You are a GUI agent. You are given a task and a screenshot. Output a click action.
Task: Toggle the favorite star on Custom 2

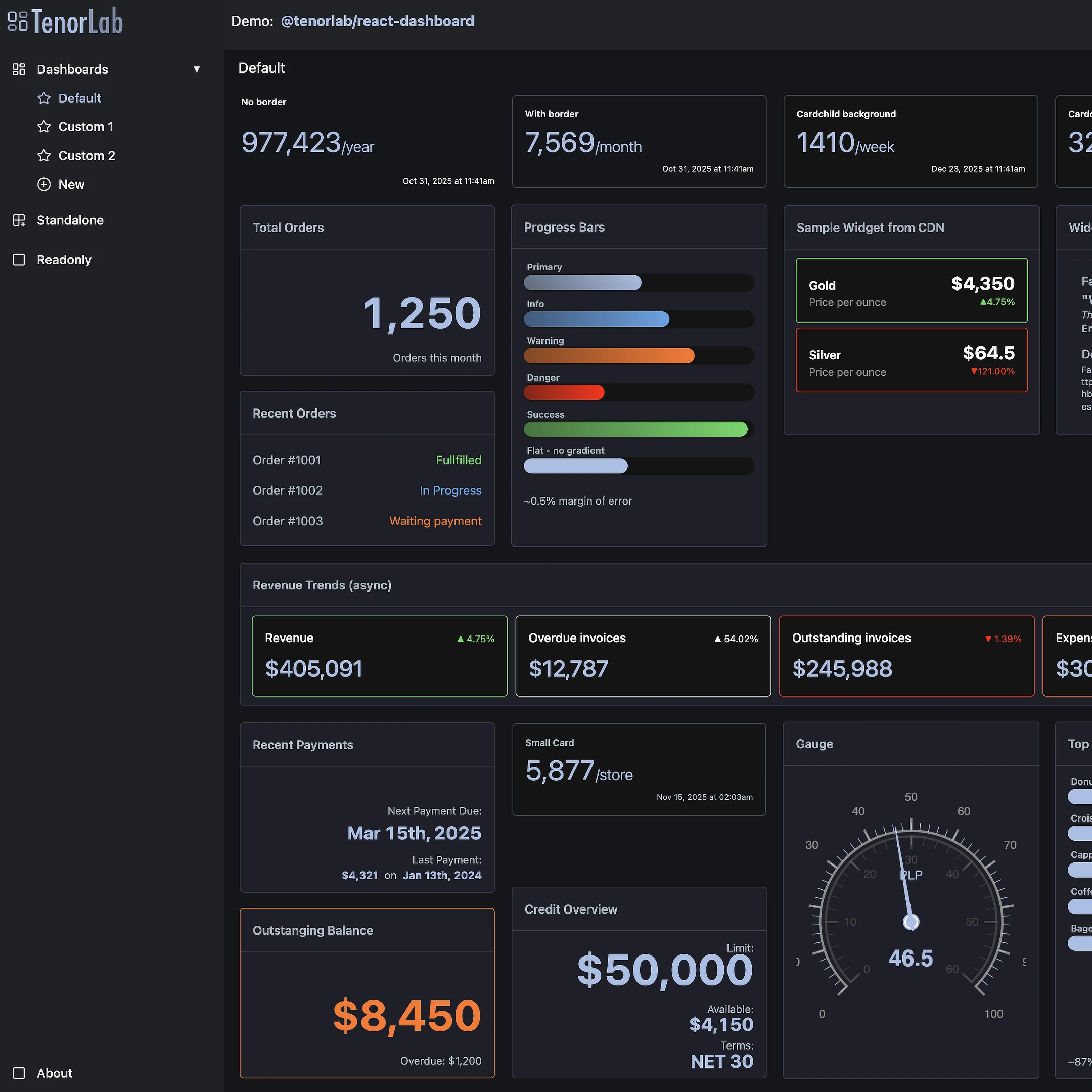pyautogui.click(x=44, y=155)
